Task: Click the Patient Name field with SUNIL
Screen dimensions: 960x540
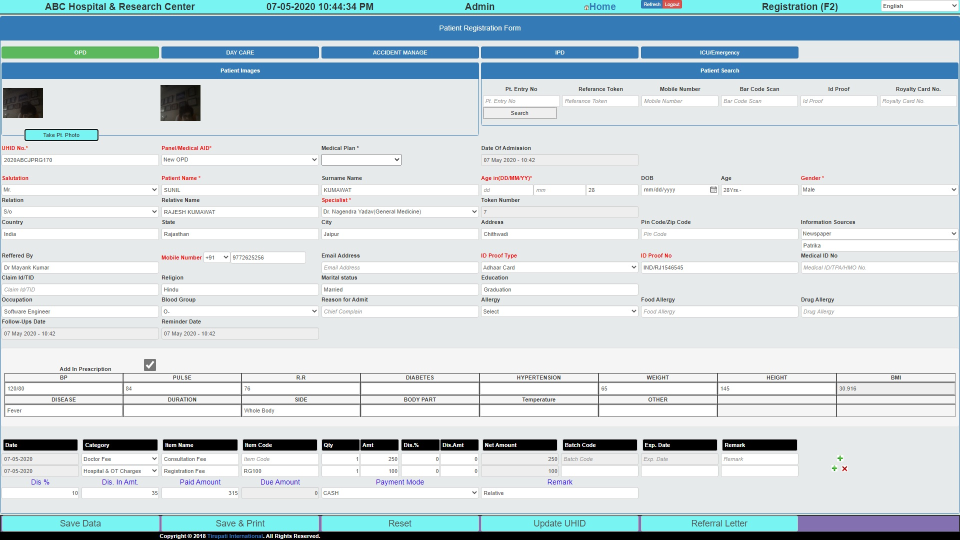Action: (239, 190)
